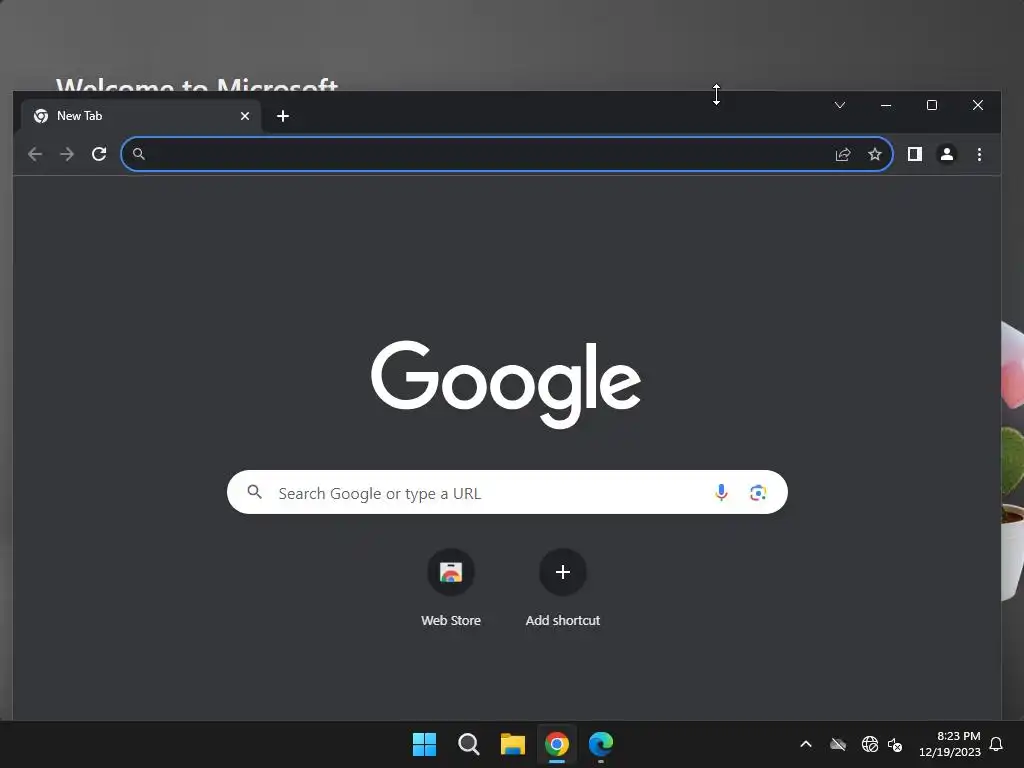Minimize the Chrome window
This screenshot has width=1024, height=768.
coord(886,105)
